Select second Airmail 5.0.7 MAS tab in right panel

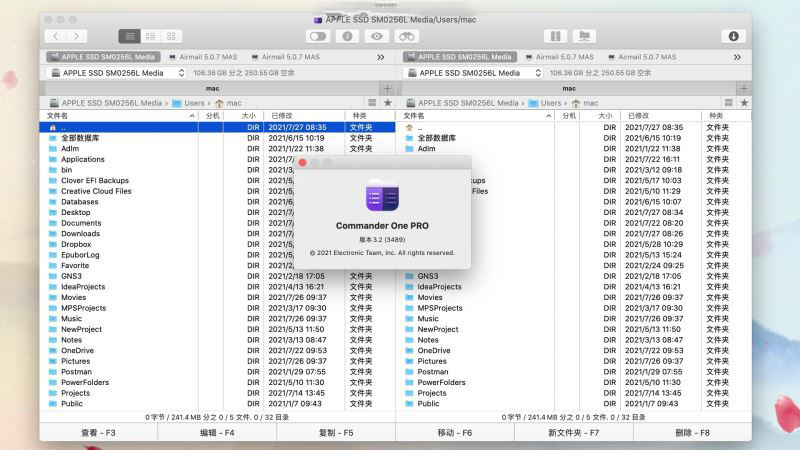642,57
